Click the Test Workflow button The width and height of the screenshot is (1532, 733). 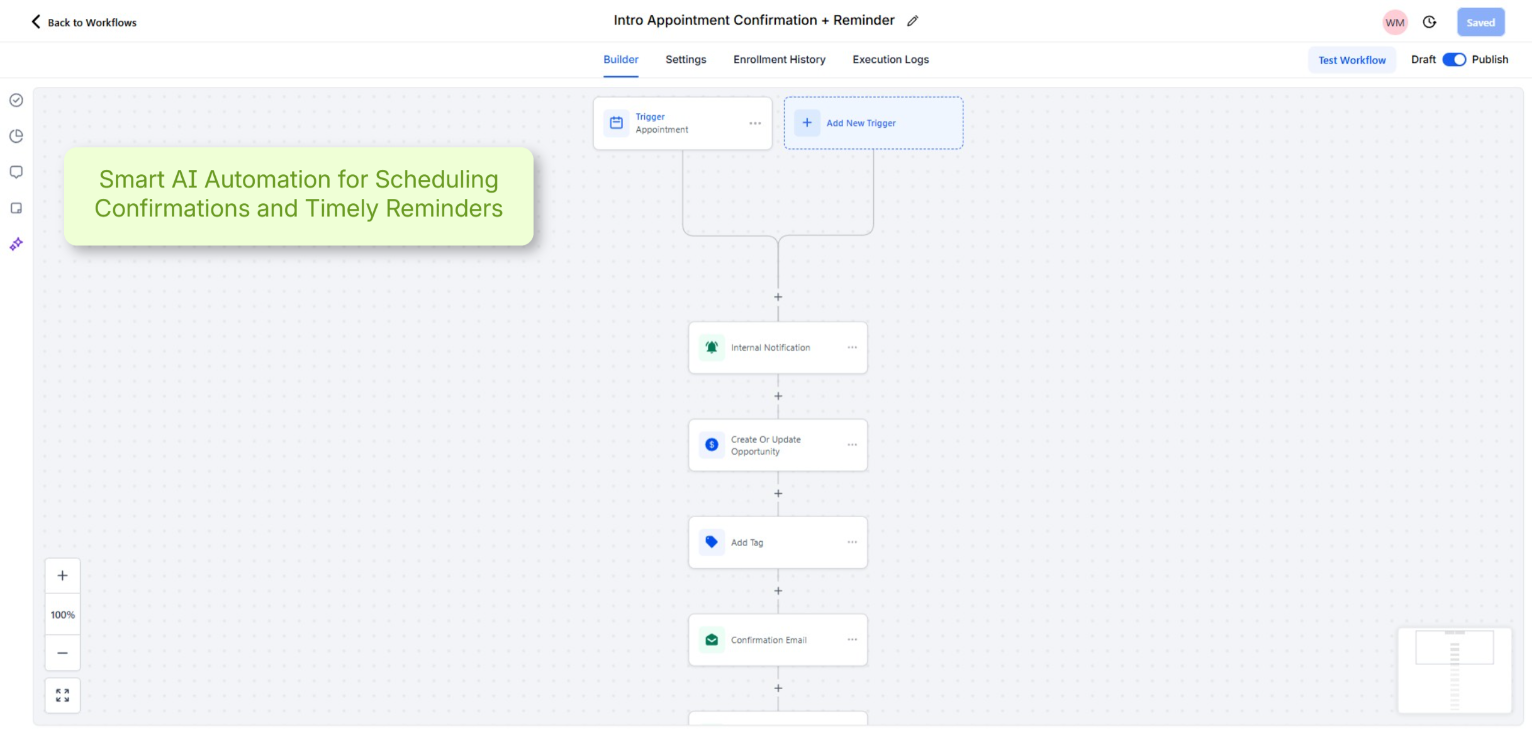pos(1351,60)
